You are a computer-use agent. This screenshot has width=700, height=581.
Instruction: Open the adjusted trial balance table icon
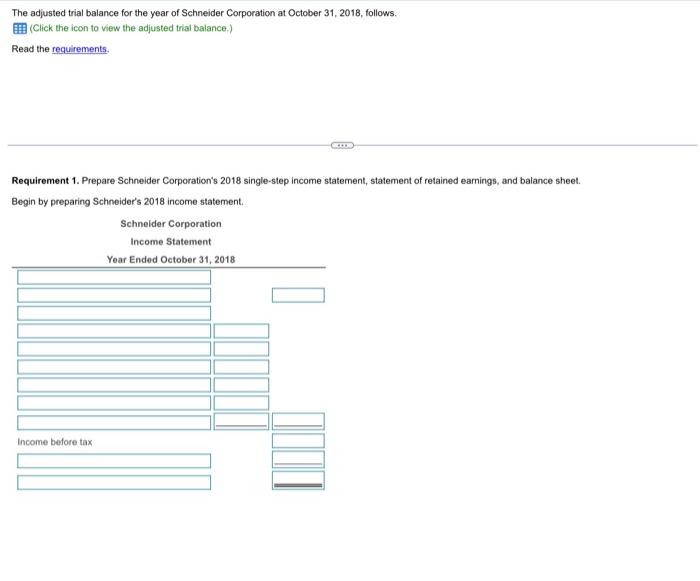(x=20, y=28)
